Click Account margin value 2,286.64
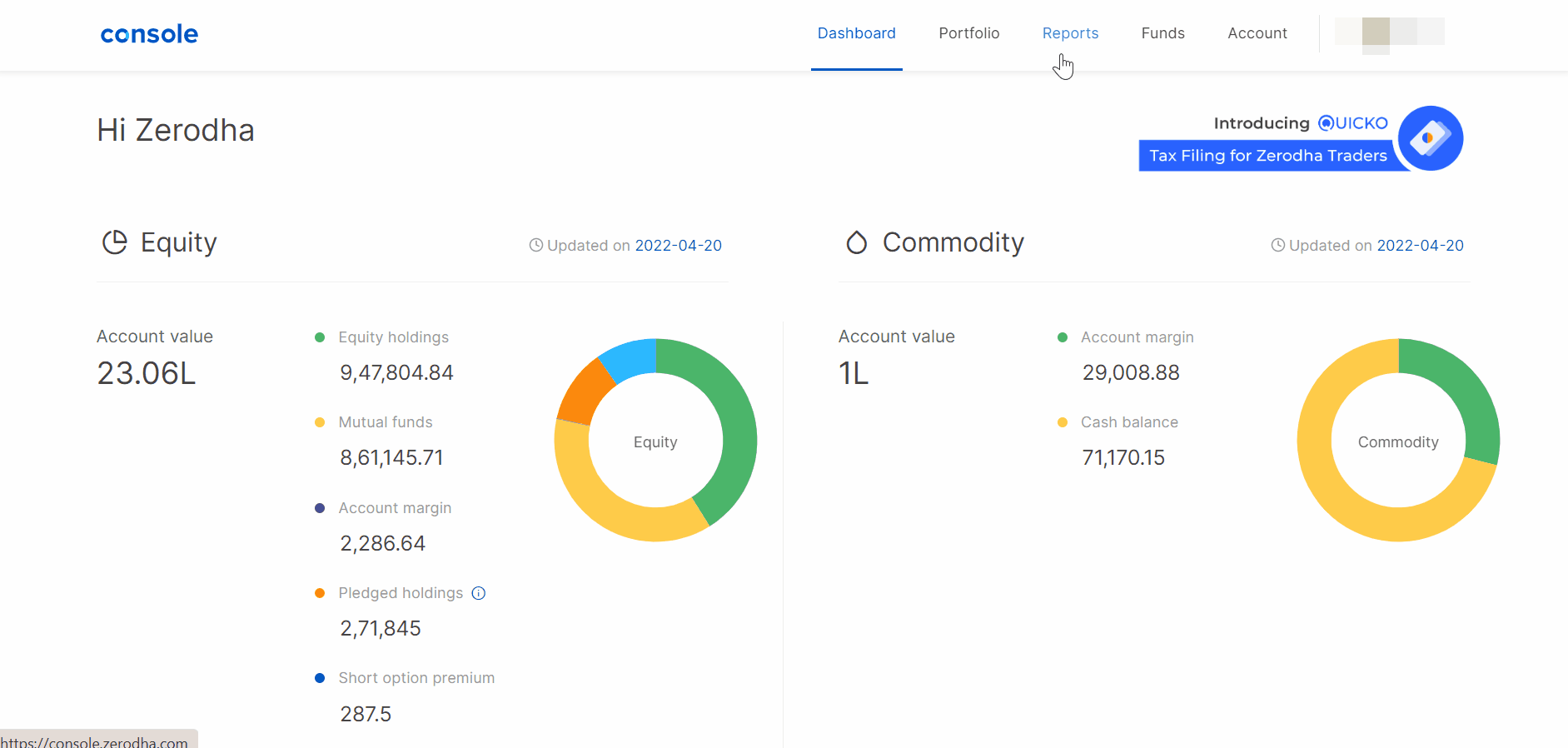Image resolution: width=1568 pixels, height=748 pixels. (382, 543)
